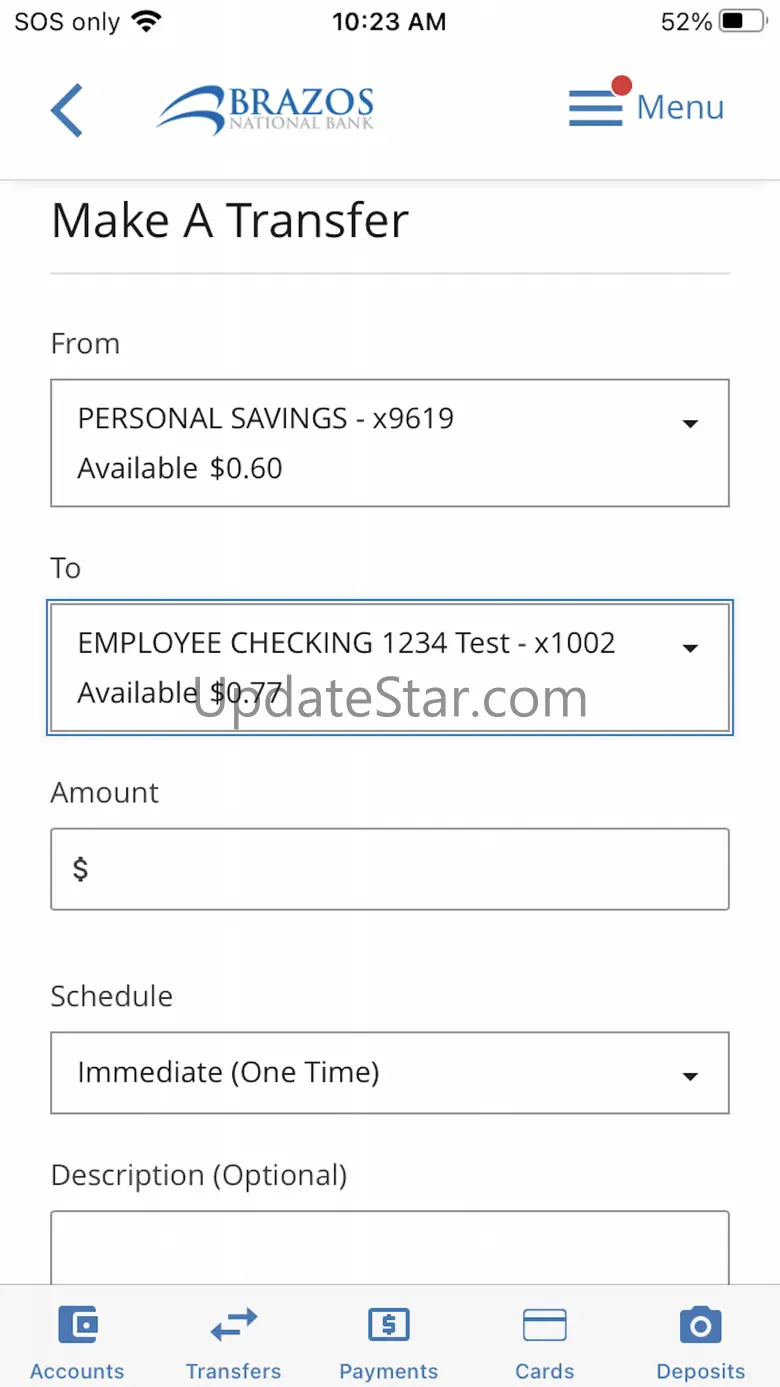Tap the Deposits tab label
Screen dimensions: 780x1387
click(x=701, y=1371)
